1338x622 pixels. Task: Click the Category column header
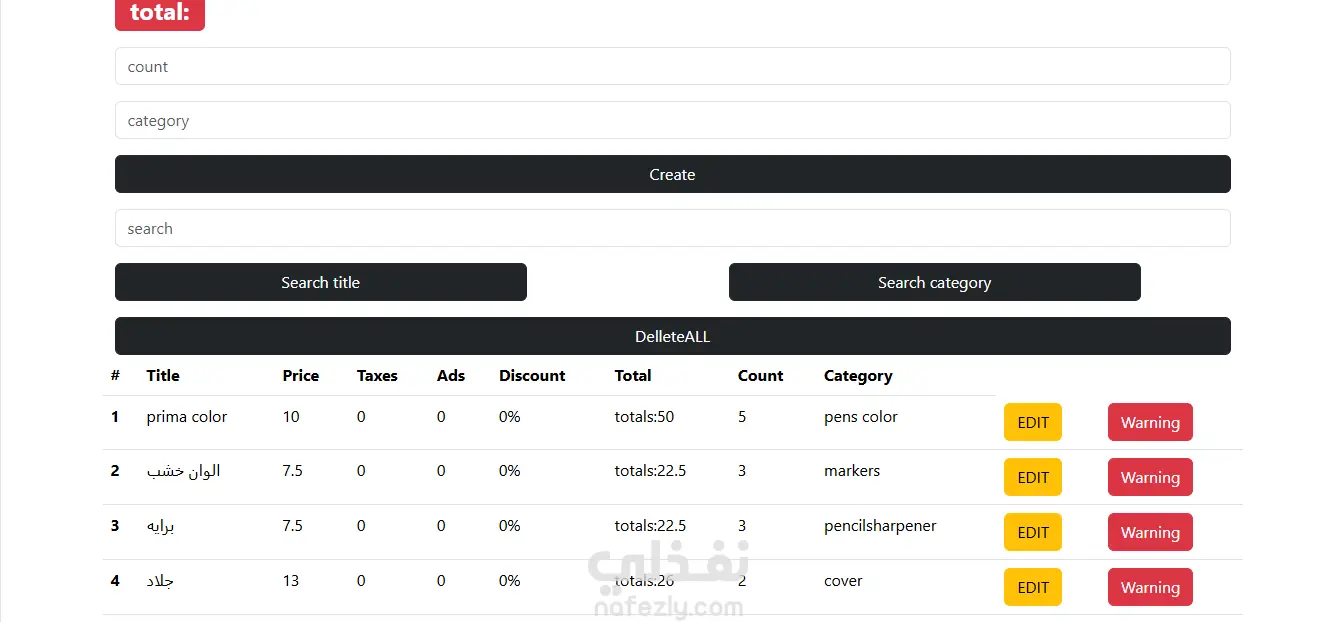(x=858, y=376)
